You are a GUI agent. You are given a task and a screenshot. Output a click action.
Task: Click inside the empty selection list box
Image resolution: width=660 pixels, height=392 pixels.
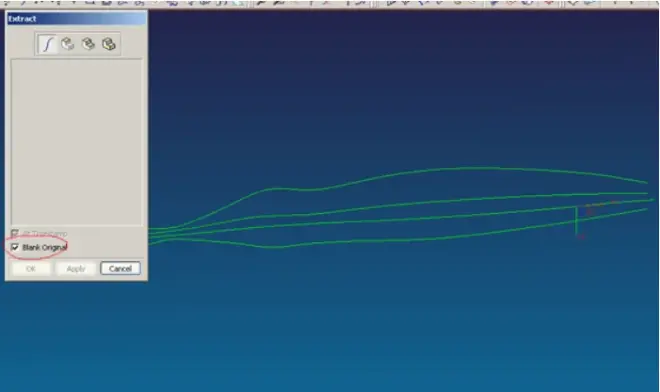(x=76, y=142)
